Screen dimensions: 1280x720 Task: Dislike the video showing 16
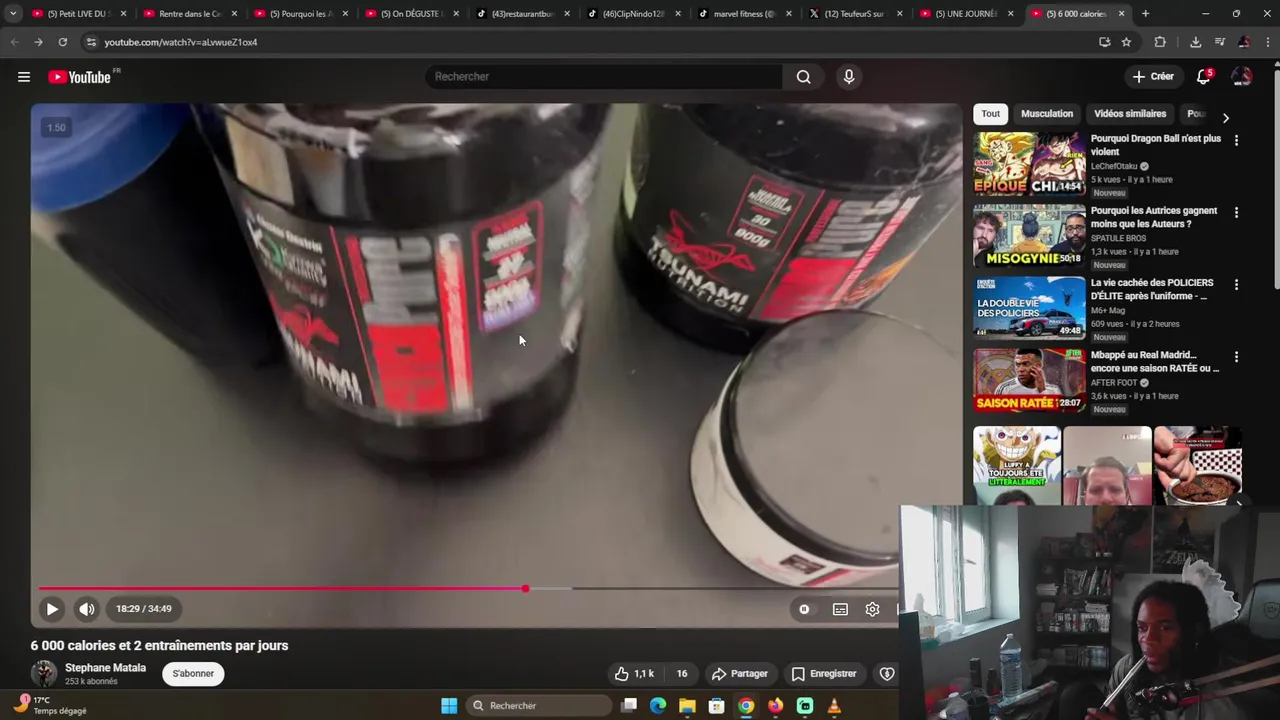click(681, 674)
